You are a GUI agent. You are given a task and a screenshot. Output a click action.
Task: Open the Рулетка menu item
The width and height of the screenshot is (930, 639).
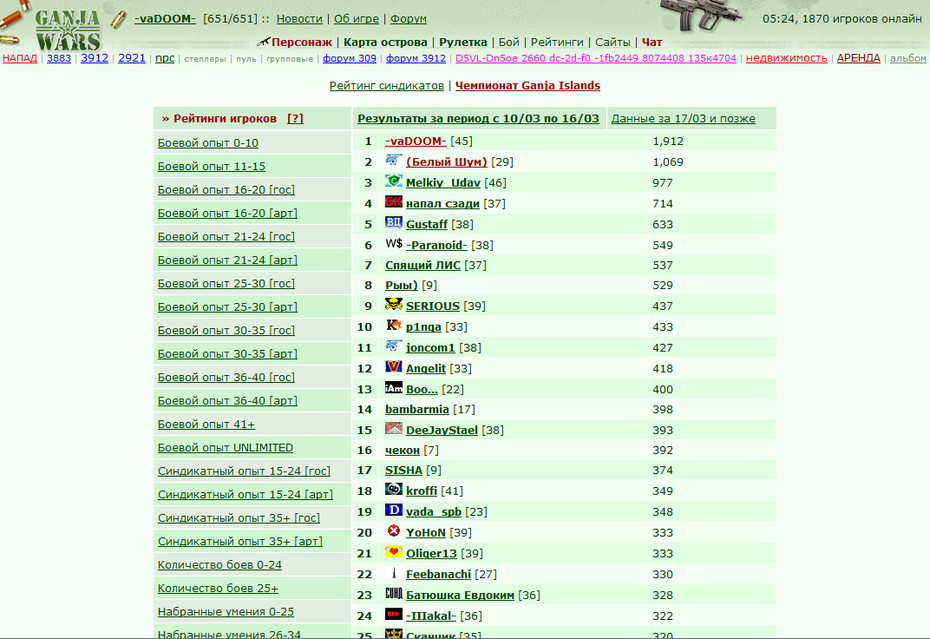click(x=463, y=42)
